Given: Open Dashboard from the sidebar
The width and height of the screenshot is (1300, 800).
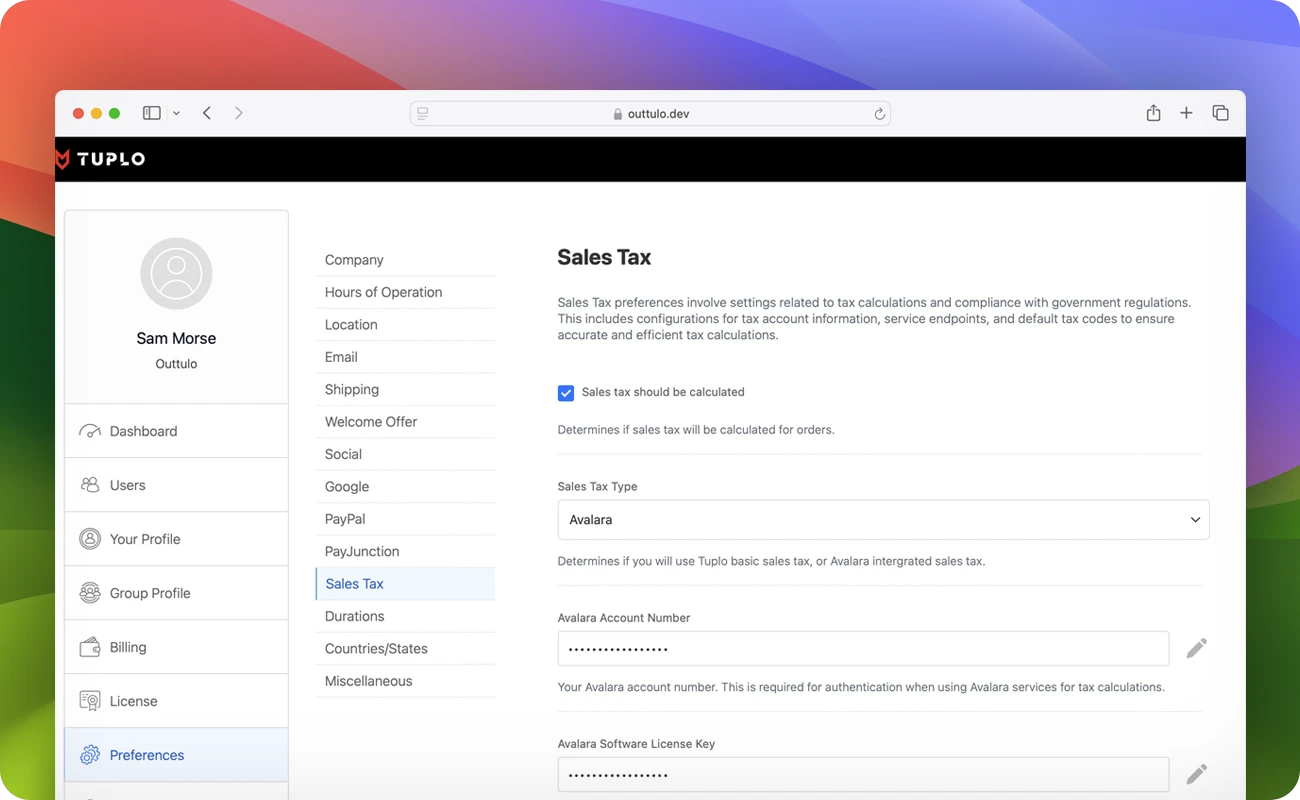Looking at the screenshot, I should (x=176, y=431).
